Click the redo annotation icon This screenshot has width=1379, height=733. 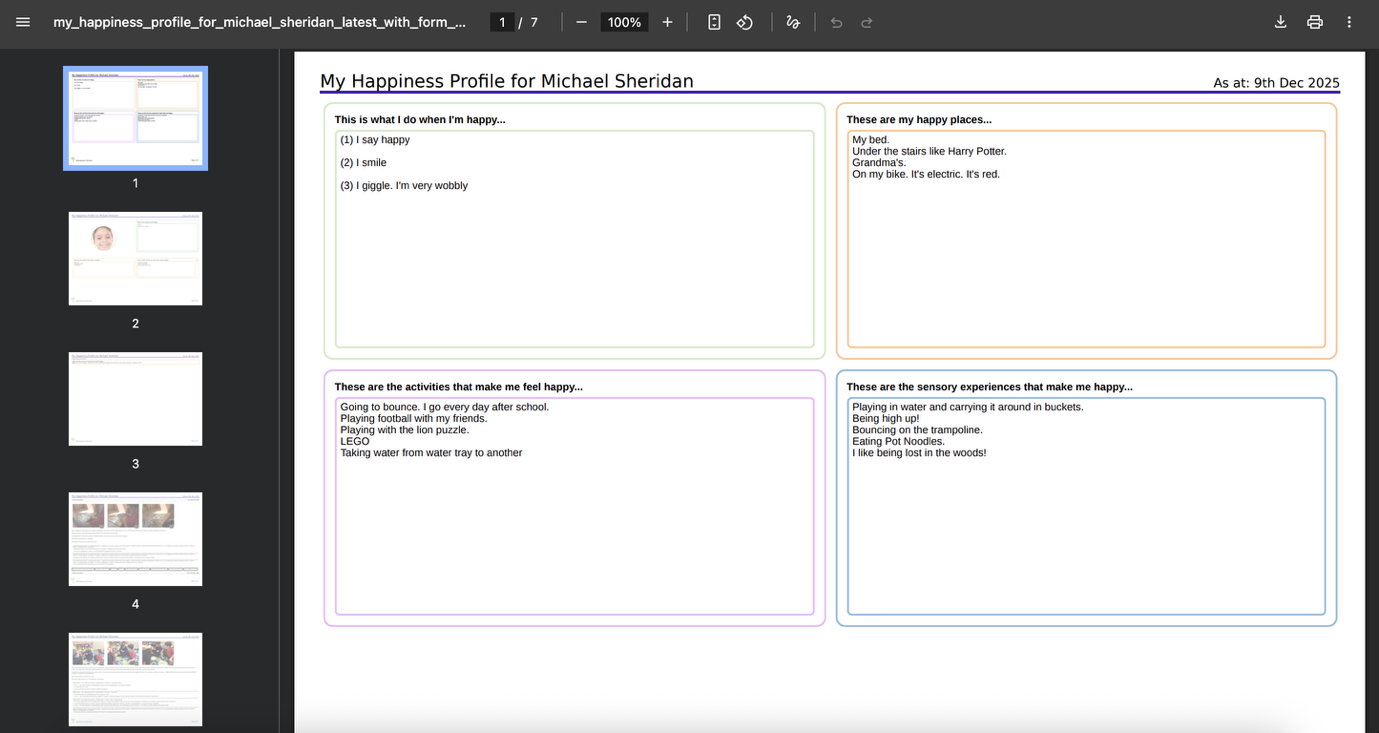tap(866, 21)
